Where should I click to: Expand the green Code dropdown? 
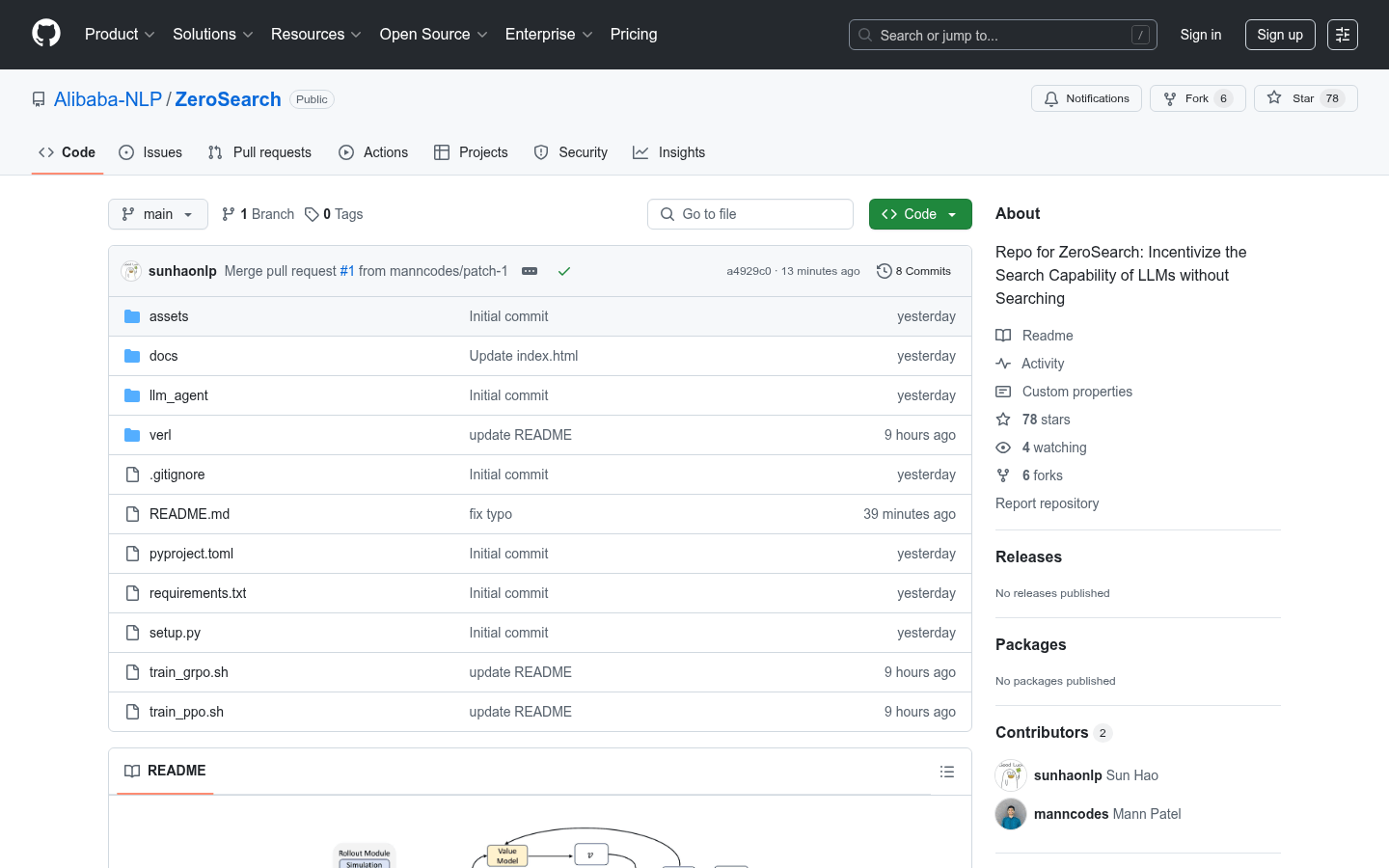pos(919,214)
